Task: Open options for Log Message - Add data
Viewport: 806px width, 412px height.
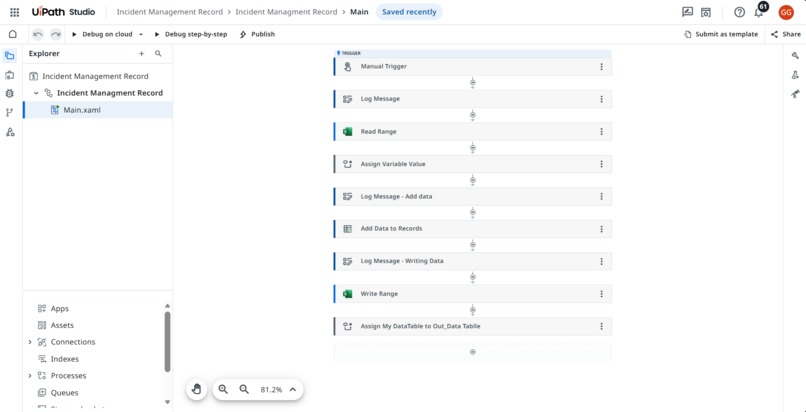Action: coord(601,196)
